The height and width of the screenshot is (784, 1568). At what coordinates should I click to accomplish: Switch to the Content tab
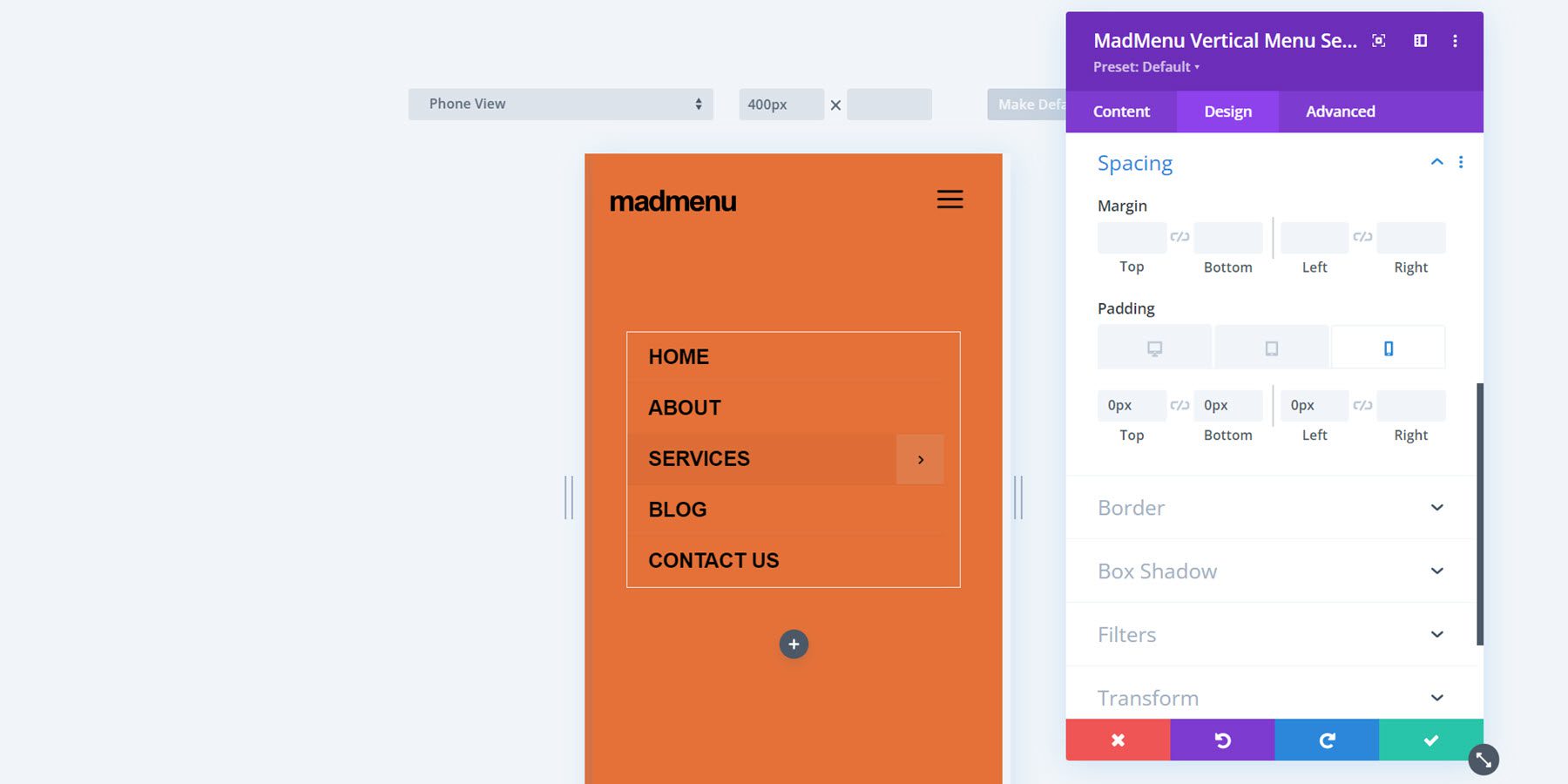(1121, 112)
